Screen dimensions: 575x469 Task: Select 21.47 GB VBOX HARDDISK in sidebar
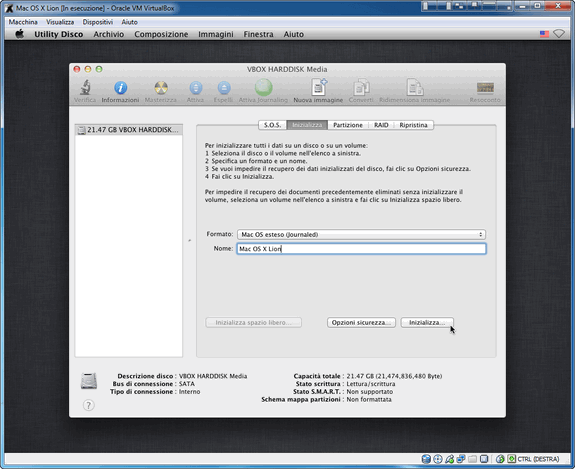coord(129,130)
